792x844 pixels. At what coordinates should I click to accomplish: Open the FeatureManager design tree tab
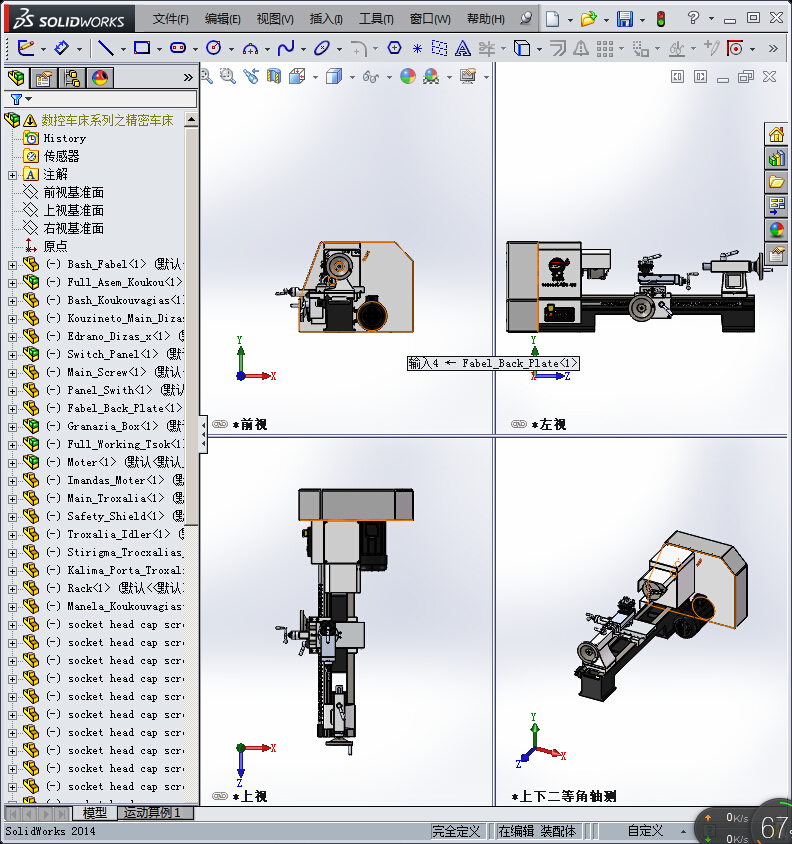coord(16,78)
